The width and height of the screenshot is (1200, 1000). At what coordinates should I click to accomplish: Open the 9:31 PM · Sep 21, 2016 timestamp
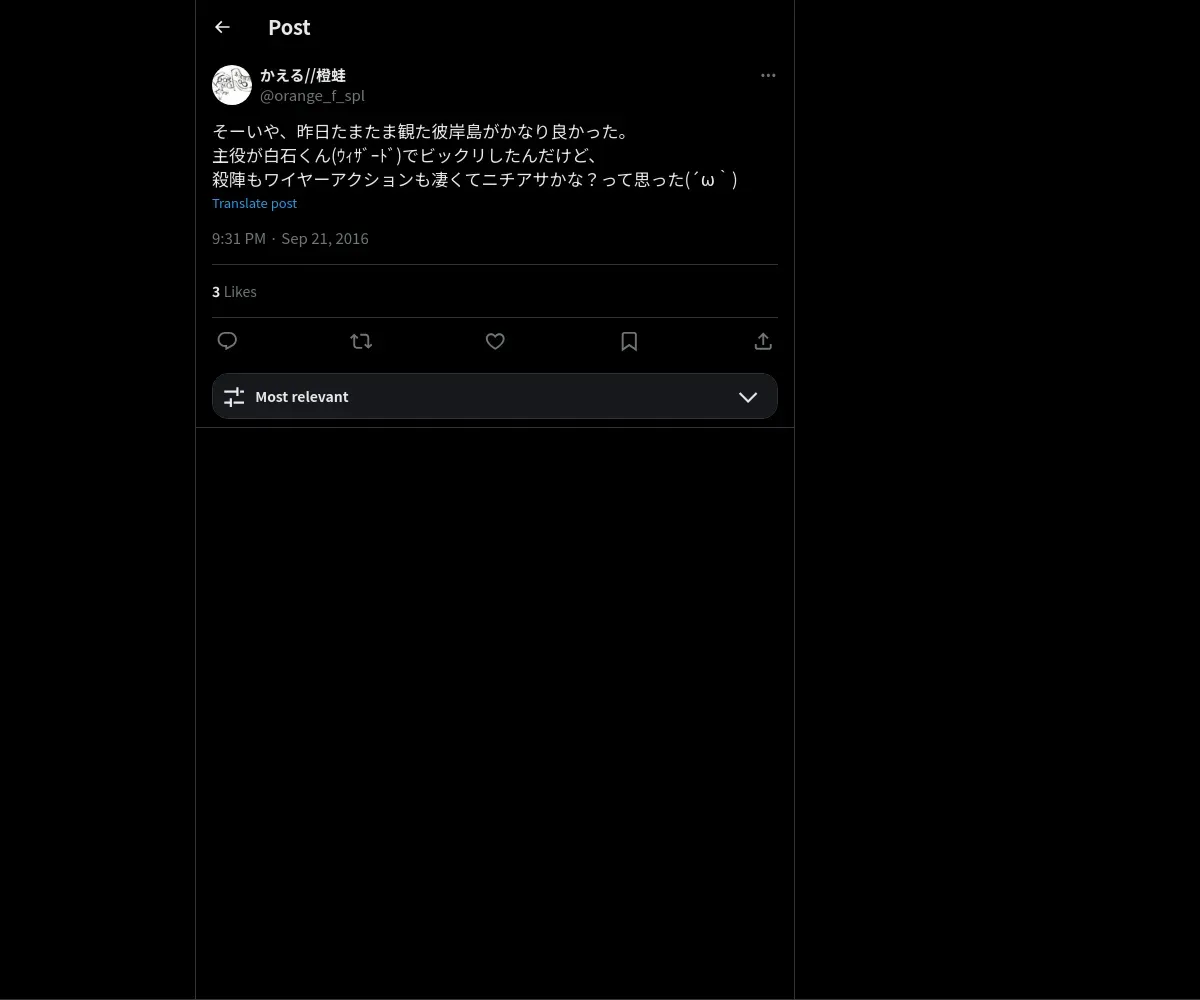(290, 238)
